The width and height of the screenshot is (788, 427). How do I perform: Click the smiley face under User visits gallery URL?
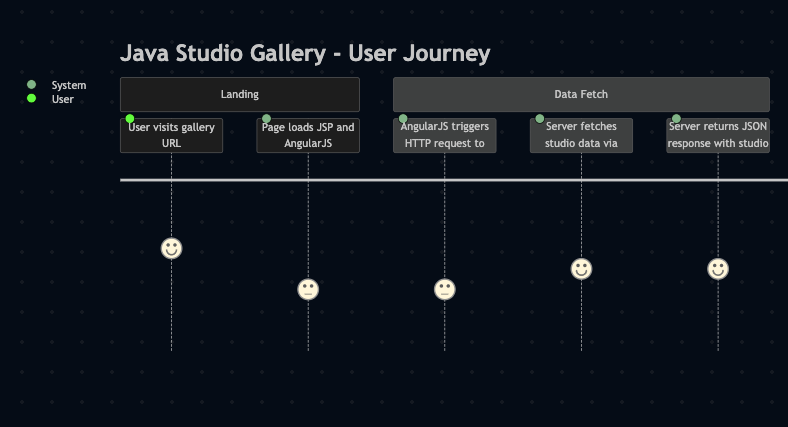click(x=171, y=248)
